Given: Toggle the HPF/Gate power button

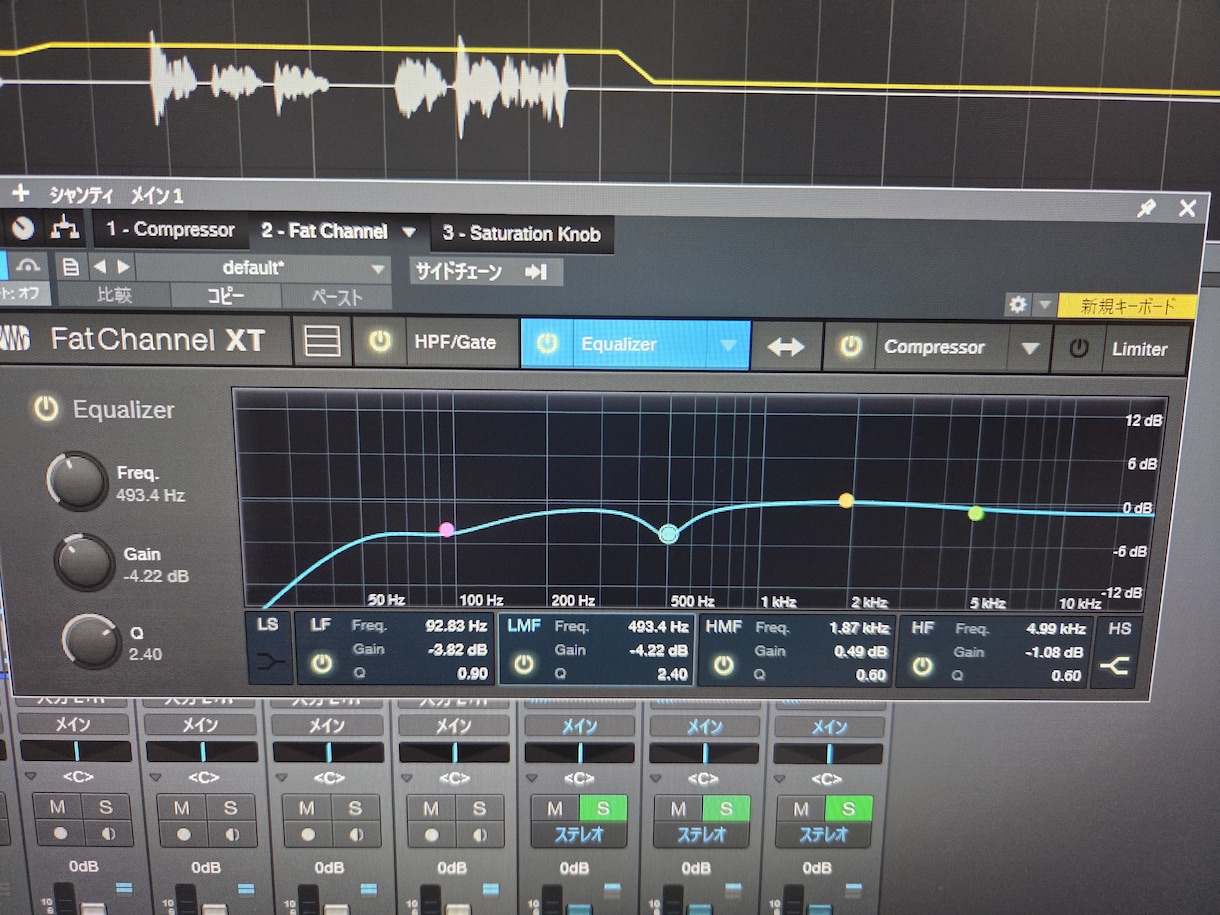Looking at the screenshot, I should tap(379, 341).
